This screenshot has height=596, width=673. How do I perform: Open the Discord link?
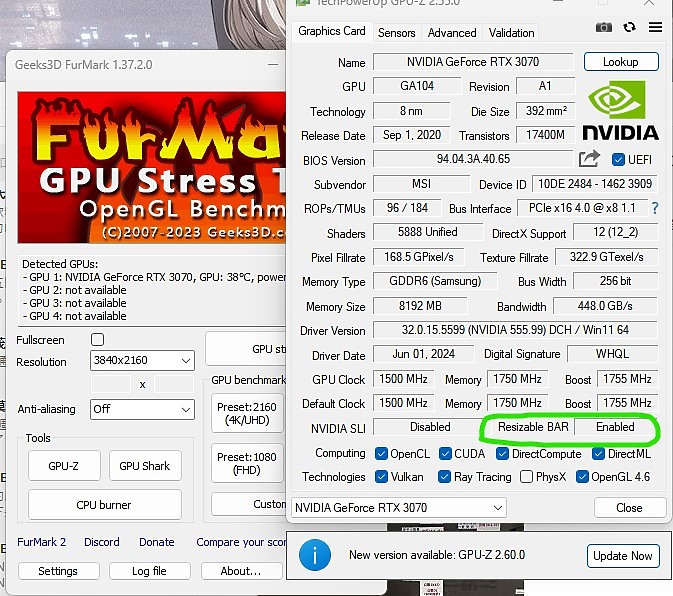102,542
